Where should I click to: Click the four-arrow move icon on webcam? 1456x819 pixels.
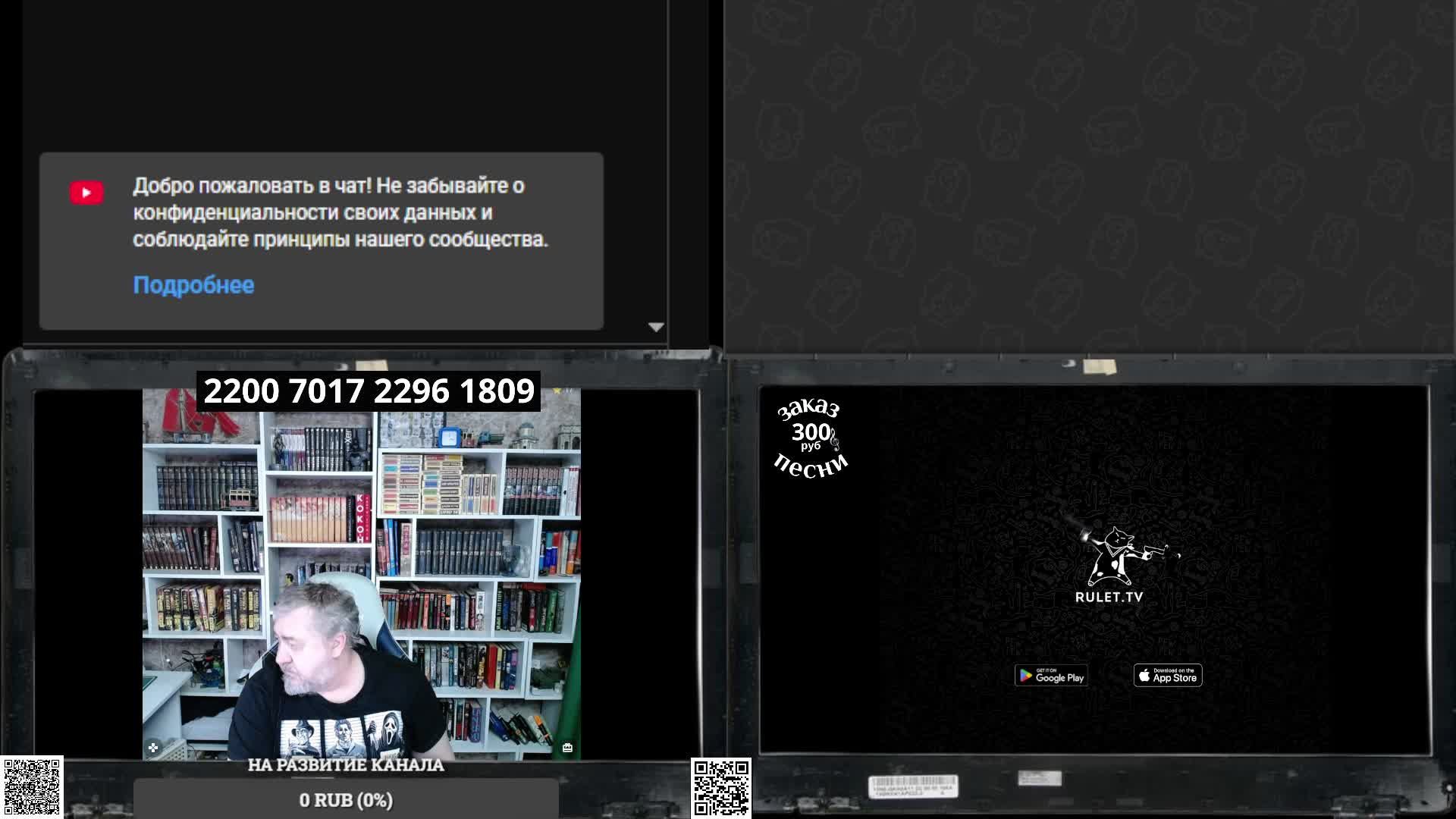(x=153, y=748)
